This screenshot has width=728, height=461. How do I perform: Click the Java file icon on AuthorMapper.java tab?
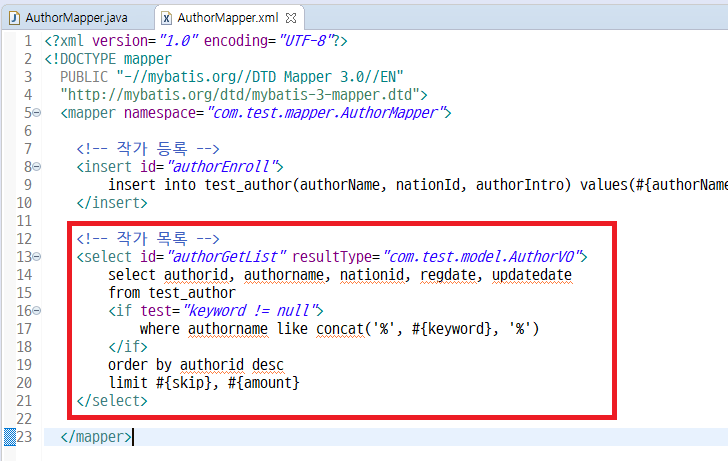(14, 18)
